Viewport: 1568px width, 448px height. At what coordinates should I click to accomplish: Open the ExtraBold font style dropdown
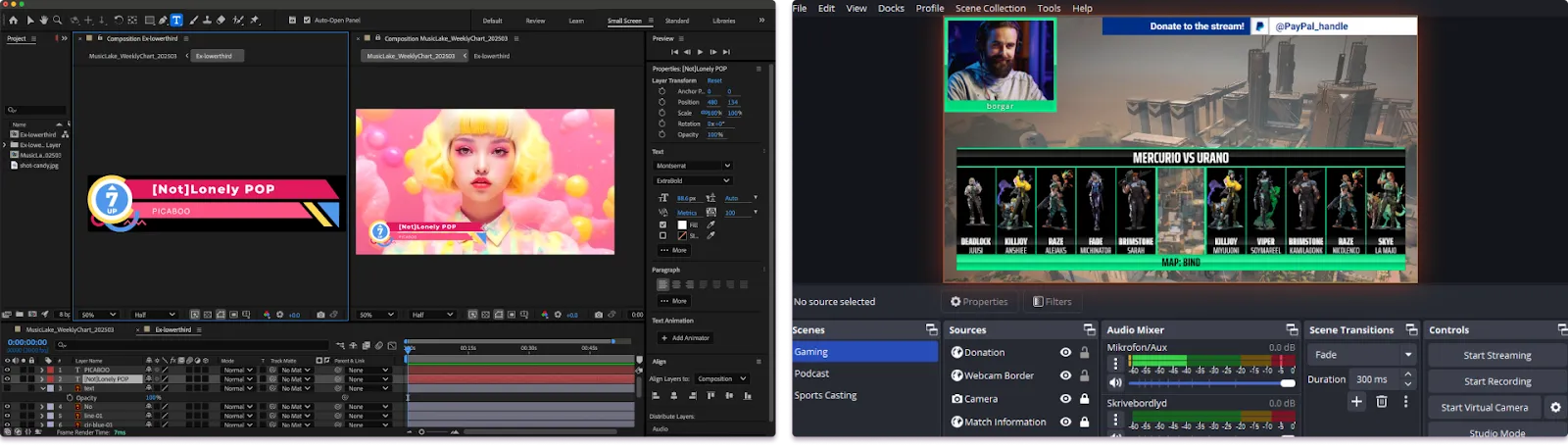693,180
